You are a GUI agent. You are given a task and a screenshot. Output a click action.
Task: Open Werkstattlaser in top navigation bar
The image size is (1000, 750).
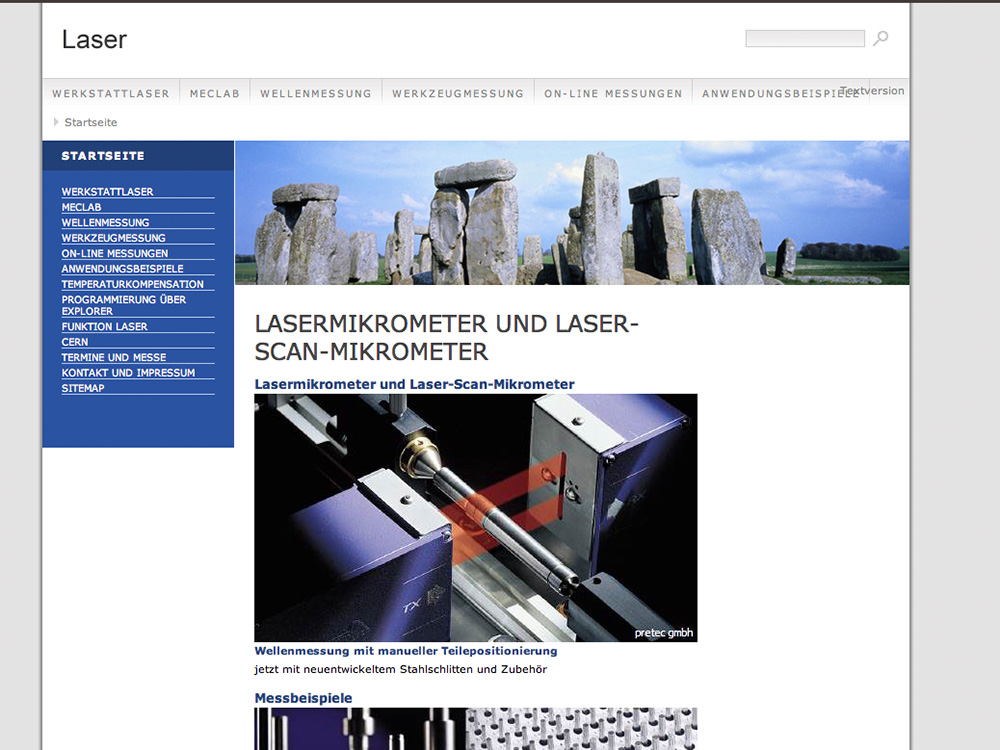pyautogui.click(x=111, y=94)
